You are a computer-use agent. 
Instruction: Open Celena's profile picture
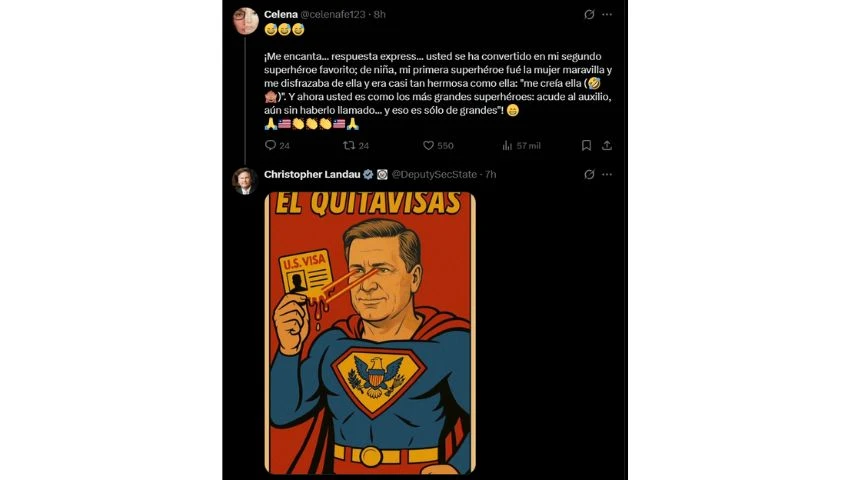point(245,20)
